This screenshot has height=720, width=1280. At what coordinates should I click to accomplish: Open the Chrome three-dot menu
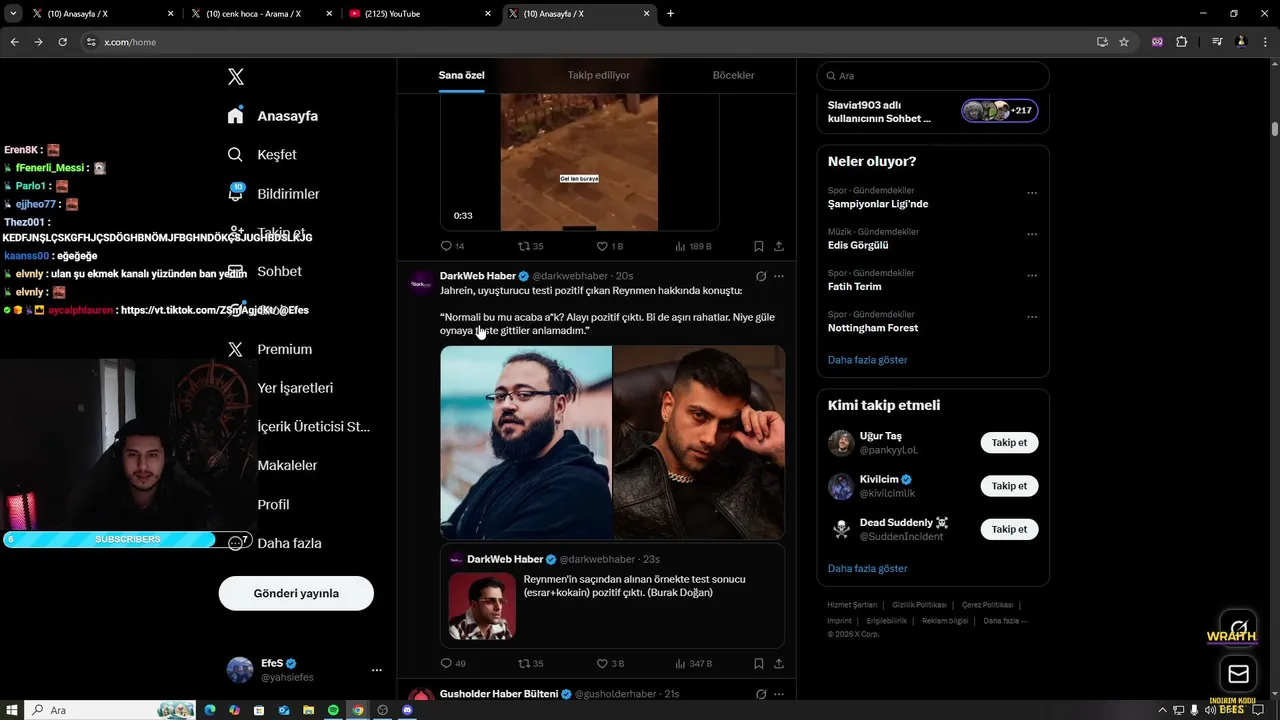point(1266,42)
